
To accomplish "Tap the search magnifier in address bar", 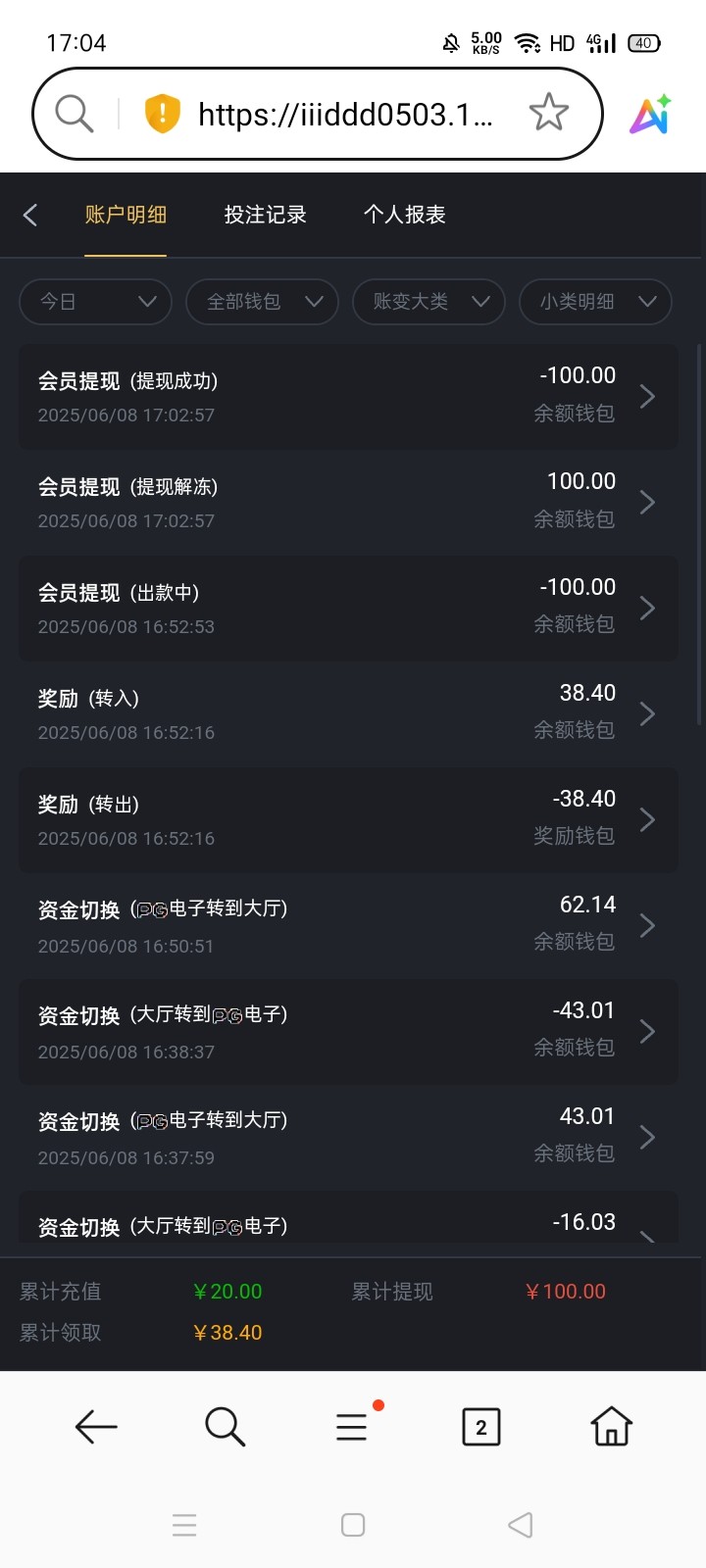I will (74, 114).
